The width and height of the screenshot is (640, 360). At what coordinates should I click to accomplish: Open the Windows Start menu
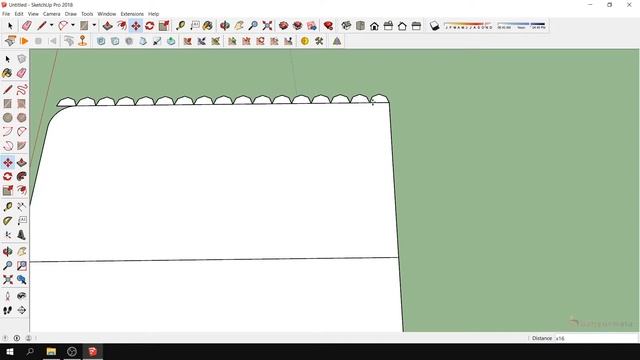point(10,351)
